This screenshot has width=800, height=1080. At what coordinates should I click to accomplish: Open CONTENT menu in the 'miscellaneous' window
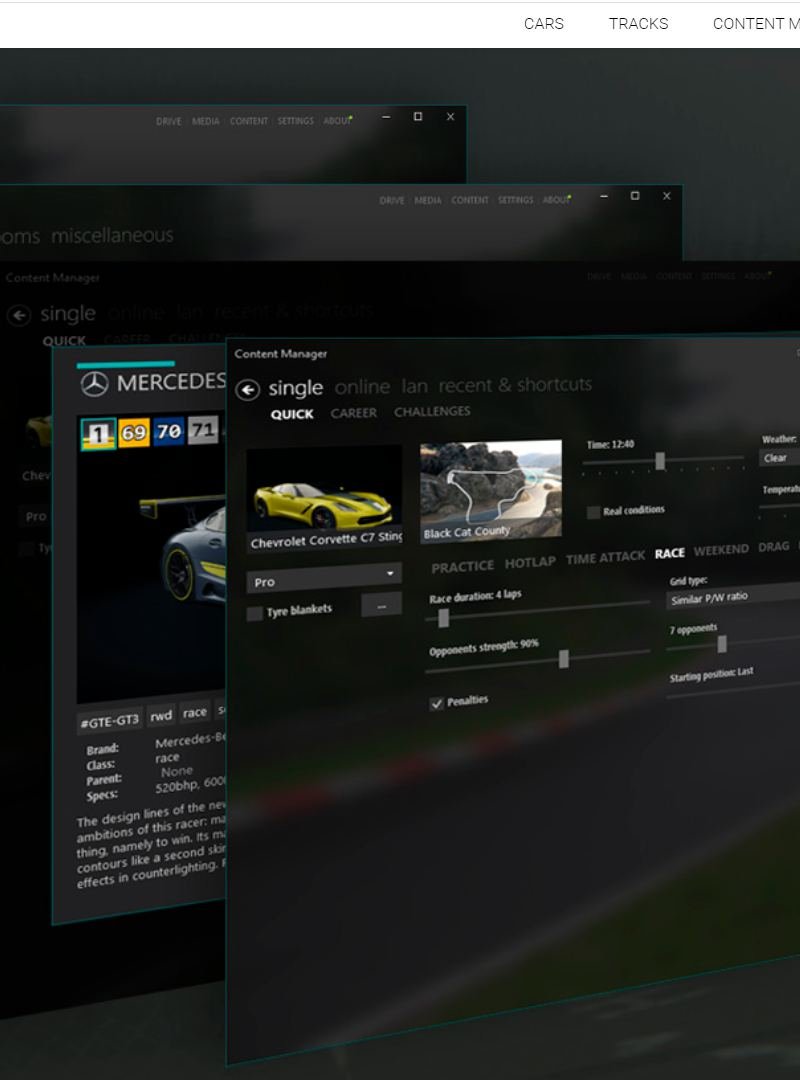coord(470,200)
